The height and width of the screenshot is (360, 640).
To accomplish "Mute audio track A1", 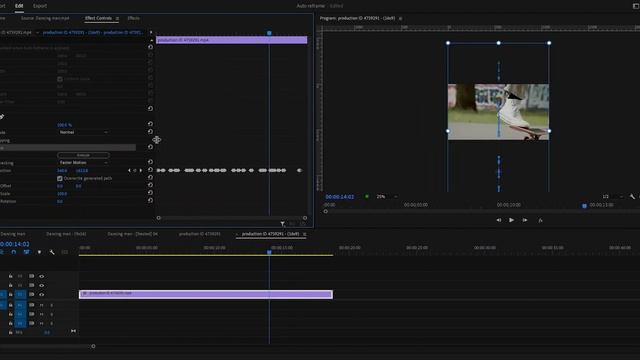I will (41, 305).
